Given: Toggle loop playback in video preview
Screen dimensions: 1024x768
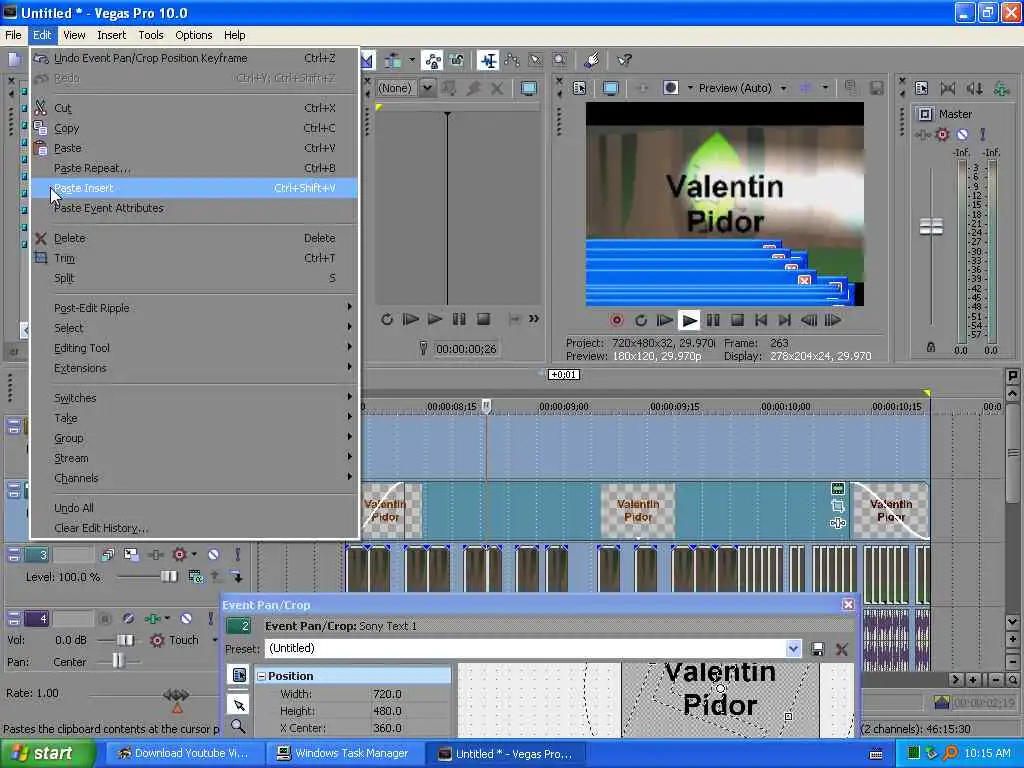Looking at the screenshot, I should 641,320.
